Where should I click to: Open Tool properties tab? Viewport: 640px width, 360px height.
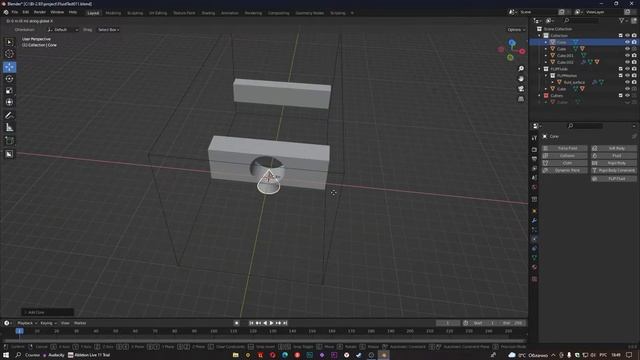coord(534,138)
